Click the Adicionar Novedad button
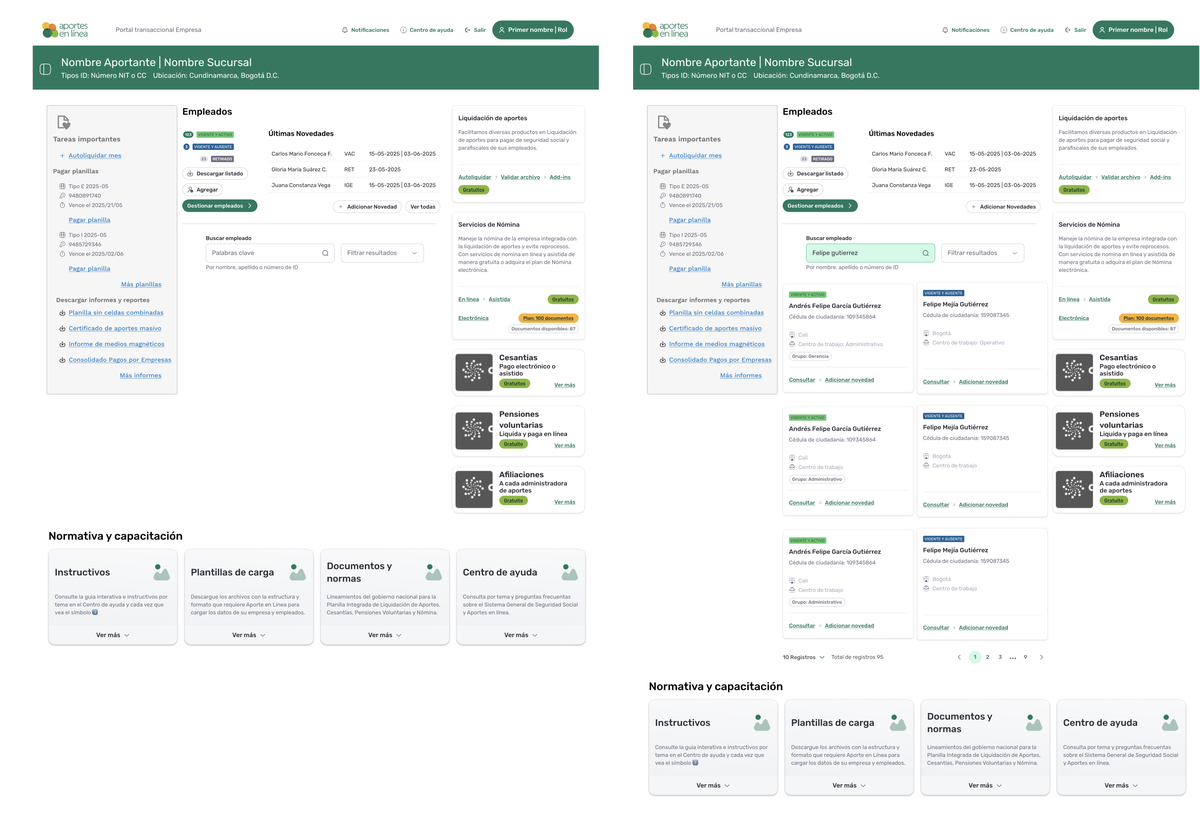Screen dimensions: 1200x813 point(367,207)
